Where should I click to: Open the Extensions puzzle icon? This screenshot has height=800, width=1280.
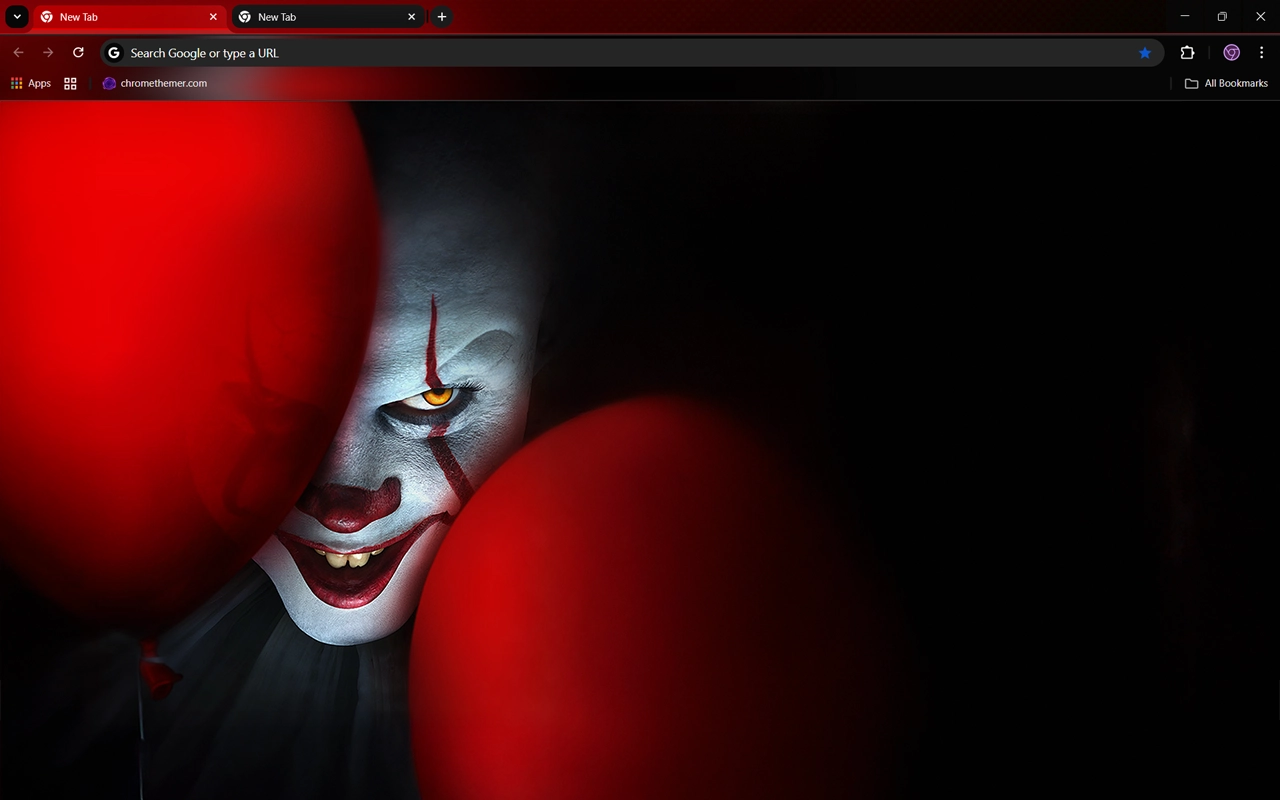[1187, 53]
